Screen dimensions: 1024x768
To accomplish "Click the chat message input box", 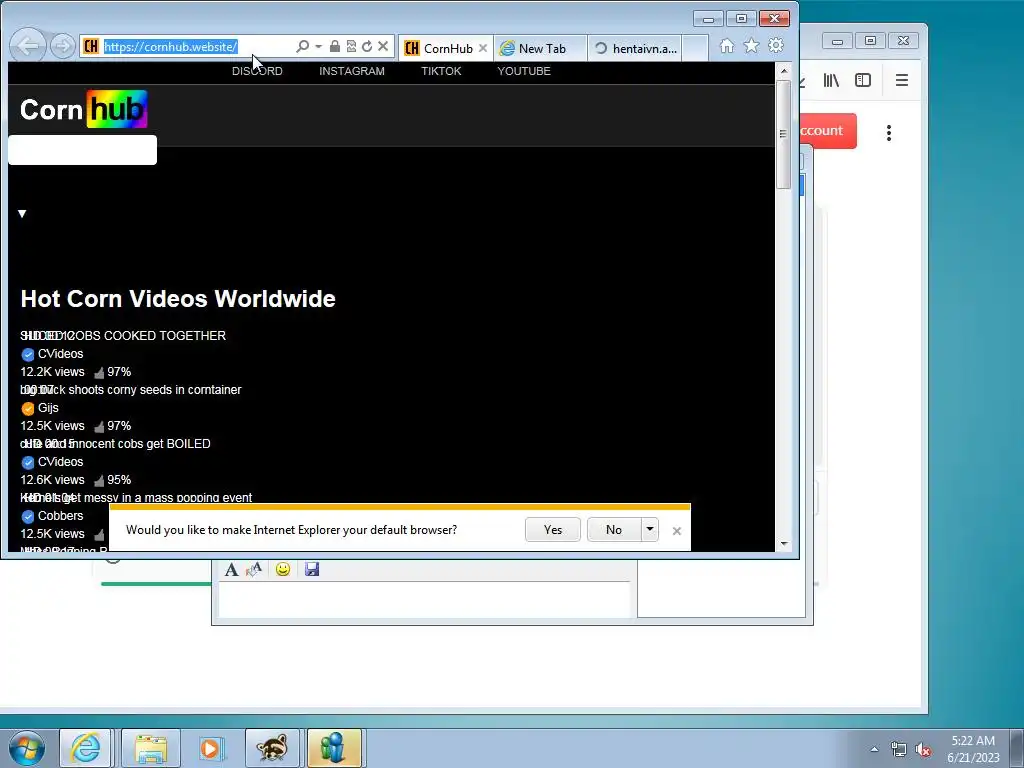I will point(425,600).
